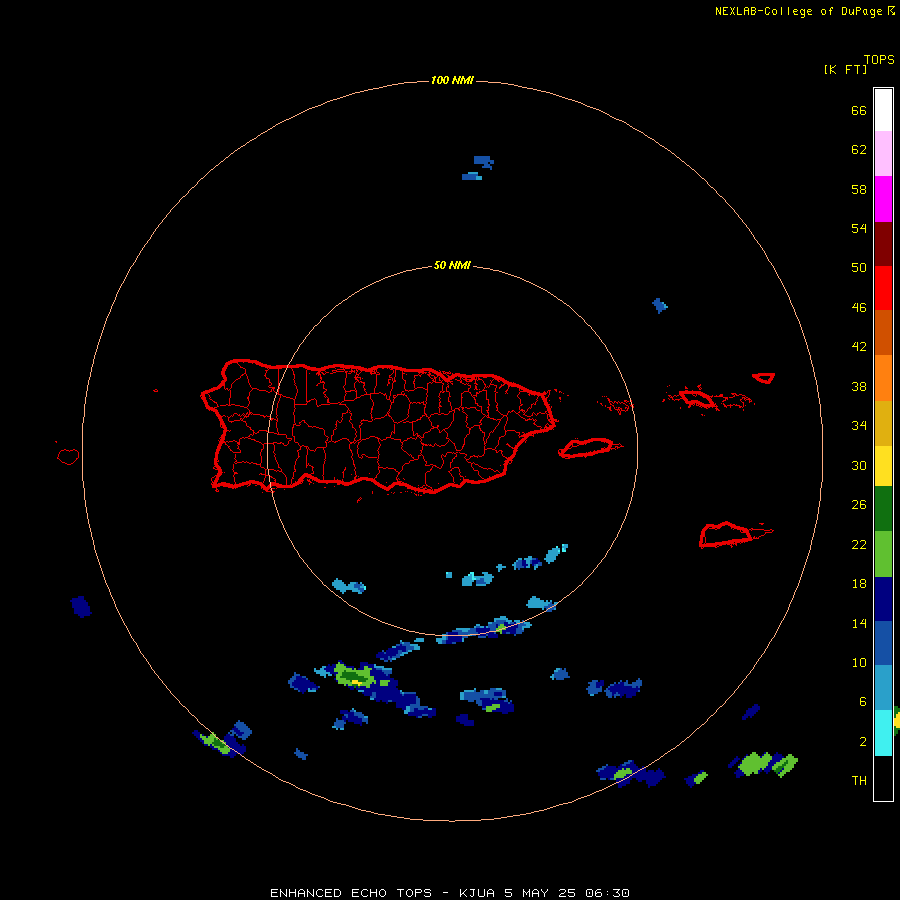Click the legend value "22"
This screenshot has width=900, height=900.
pyautogui.click(x=859, y=545)
